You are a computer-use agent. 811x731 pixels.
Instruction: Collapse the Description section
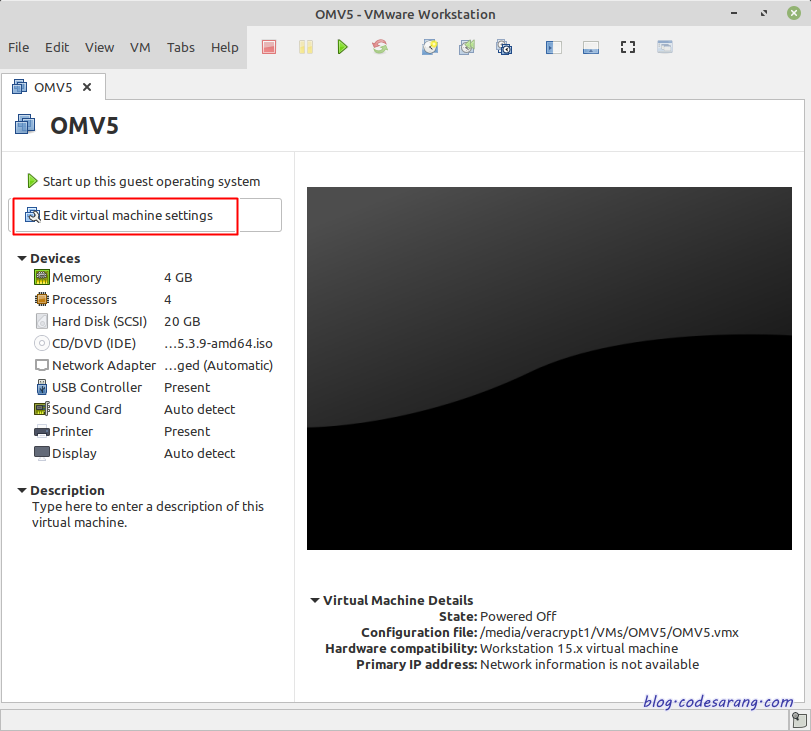[22, 490]
